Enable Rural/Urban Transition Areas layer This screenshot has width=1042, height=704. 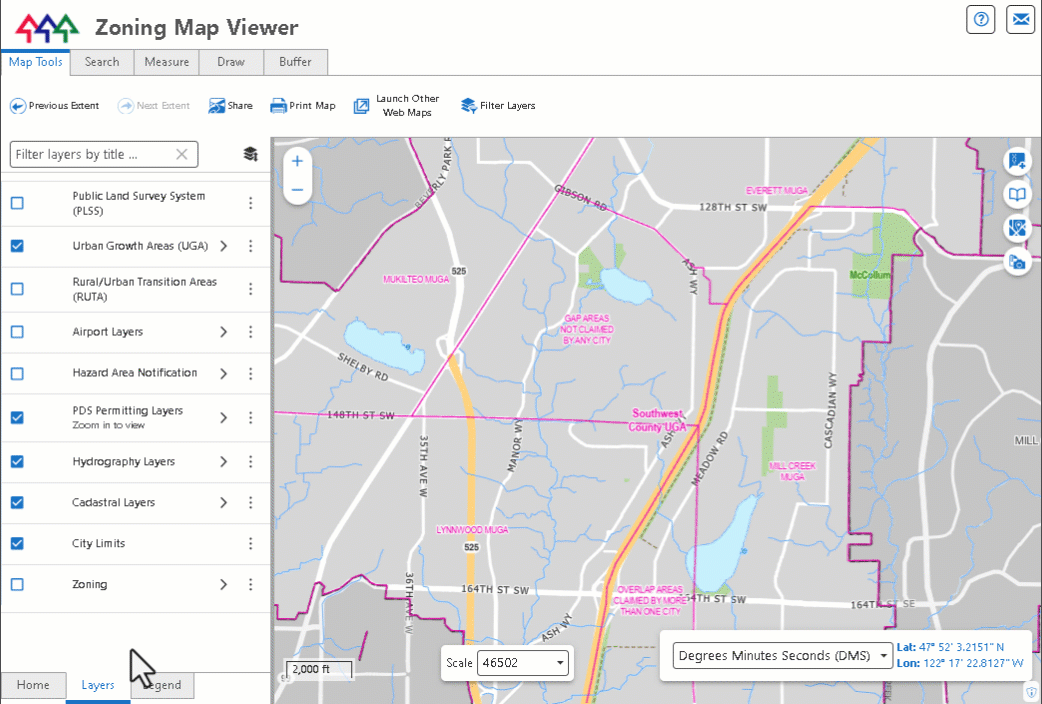17,289
